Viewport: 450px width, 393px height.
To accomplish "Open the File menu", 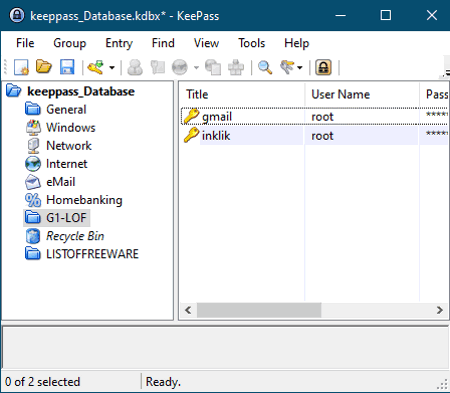I will point(25,43).
